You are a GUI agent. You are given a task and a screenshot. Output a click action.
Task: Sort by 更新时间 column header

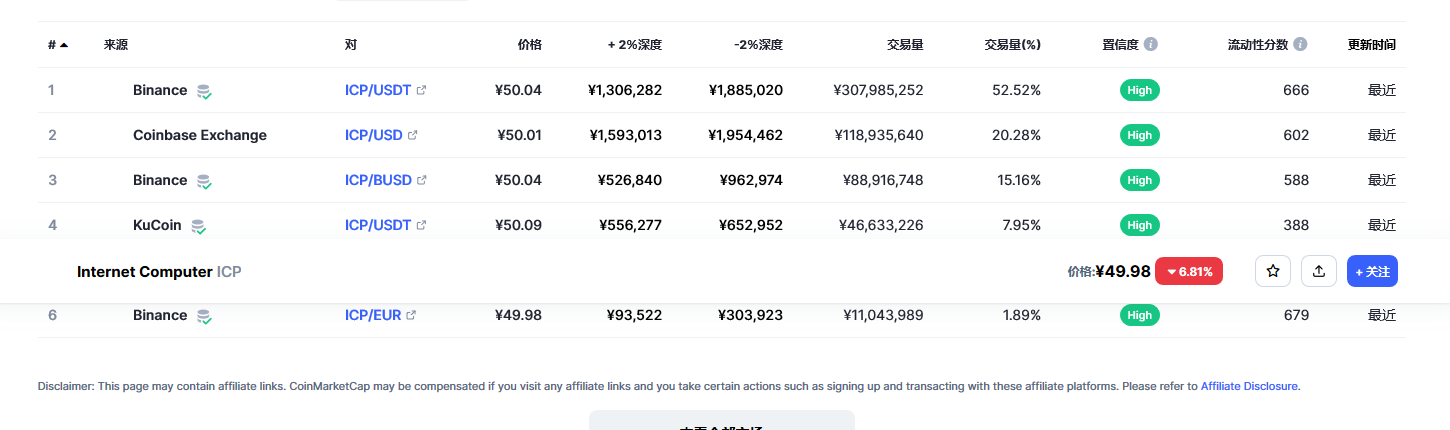(x=1371, y=45)
